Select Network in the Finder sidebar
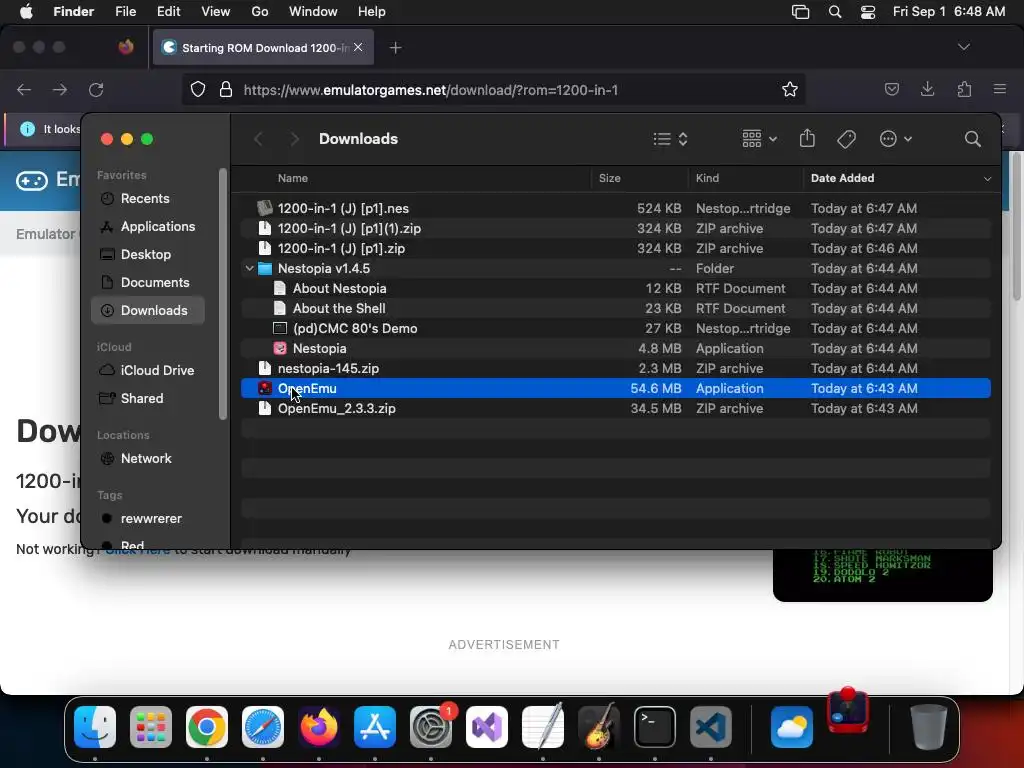 tap(146, 458)
